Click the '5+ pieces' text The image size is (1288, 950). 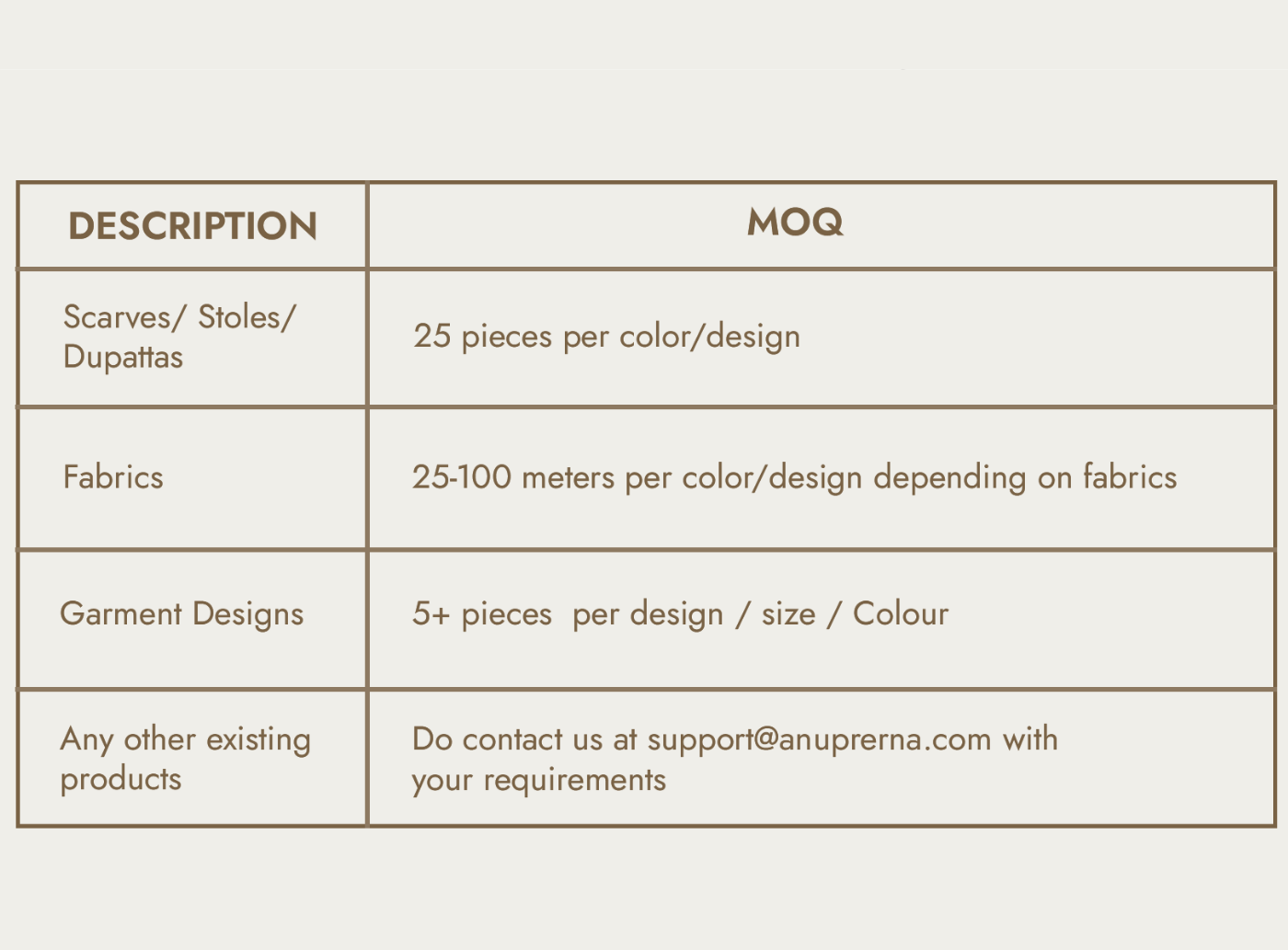[482, 613]
